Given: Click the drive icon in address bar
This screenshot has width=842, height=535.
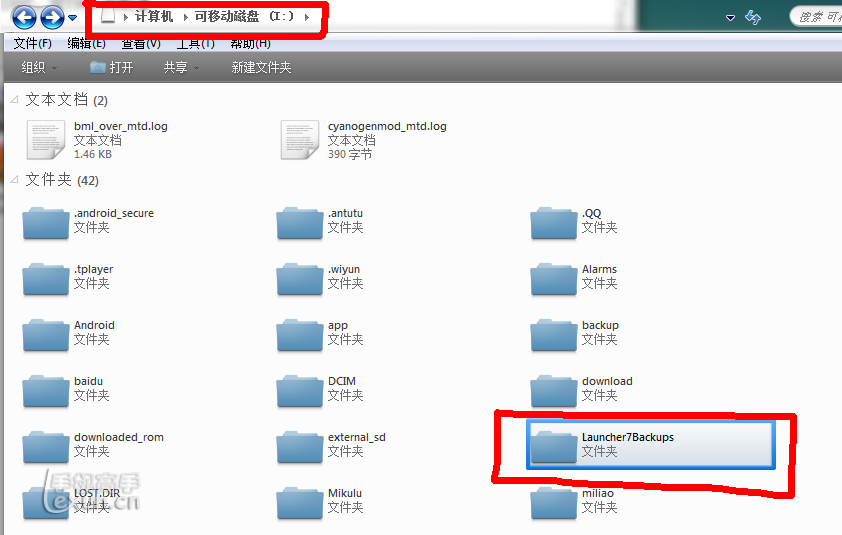Looking at the screenshot, I should click(108, 16).
